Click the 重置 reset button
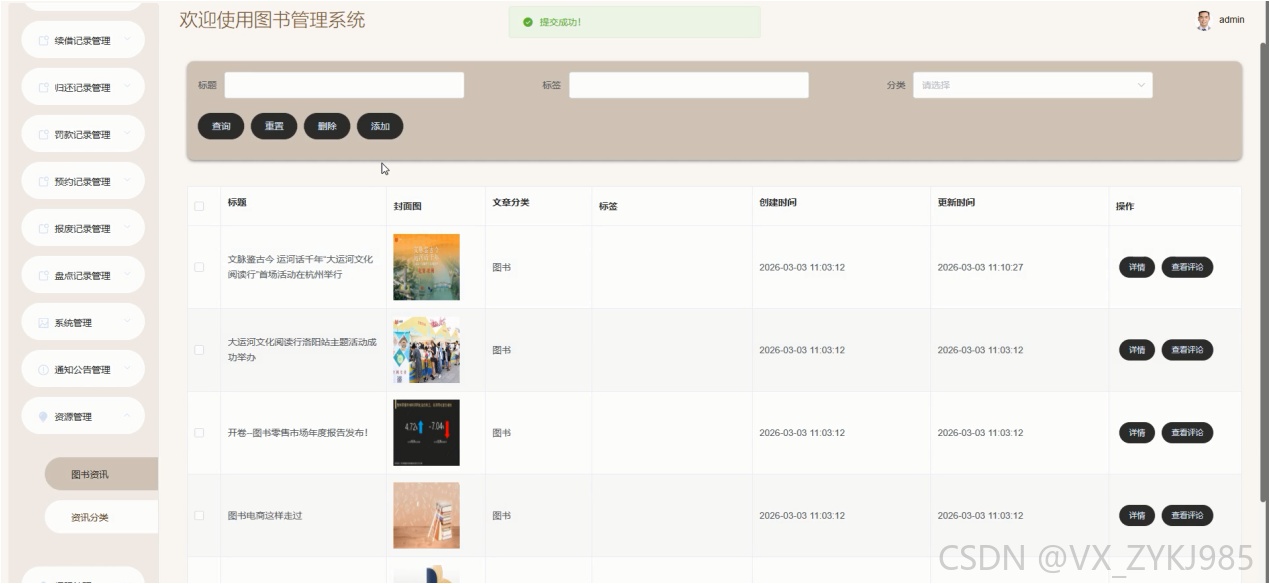Viewport: 1270px width, 584px height. point(274,126)
